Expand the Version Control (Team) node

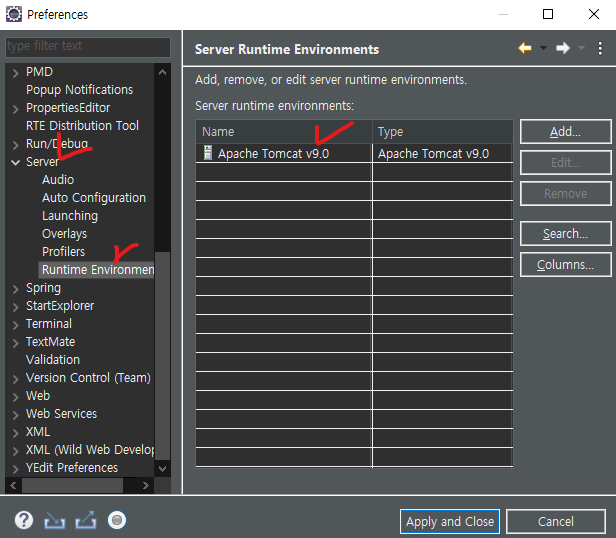15,379
